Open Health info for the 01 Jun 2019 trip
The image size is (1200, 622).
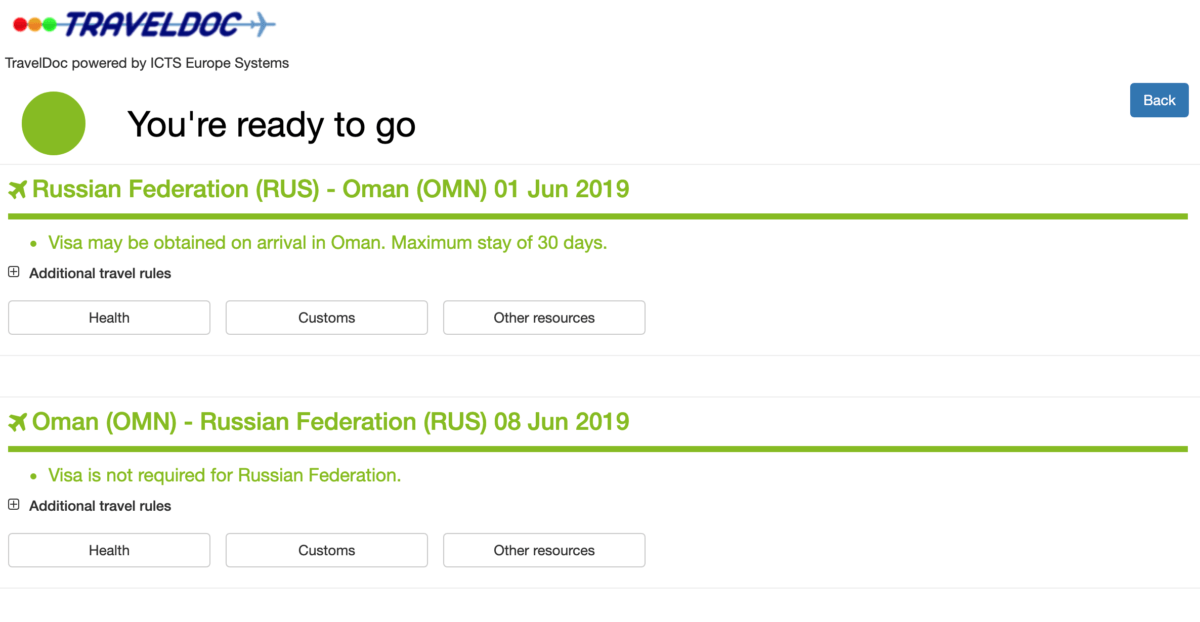pyautogui.click(x=109, y=318)
